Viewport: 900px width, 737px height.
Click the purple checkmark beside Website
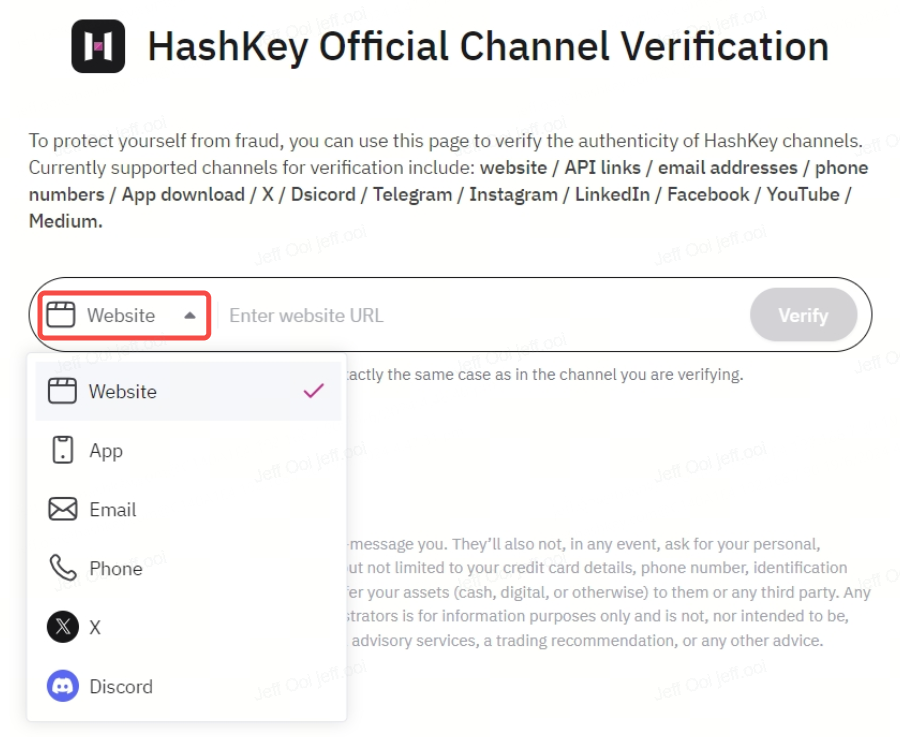[314, 391]
